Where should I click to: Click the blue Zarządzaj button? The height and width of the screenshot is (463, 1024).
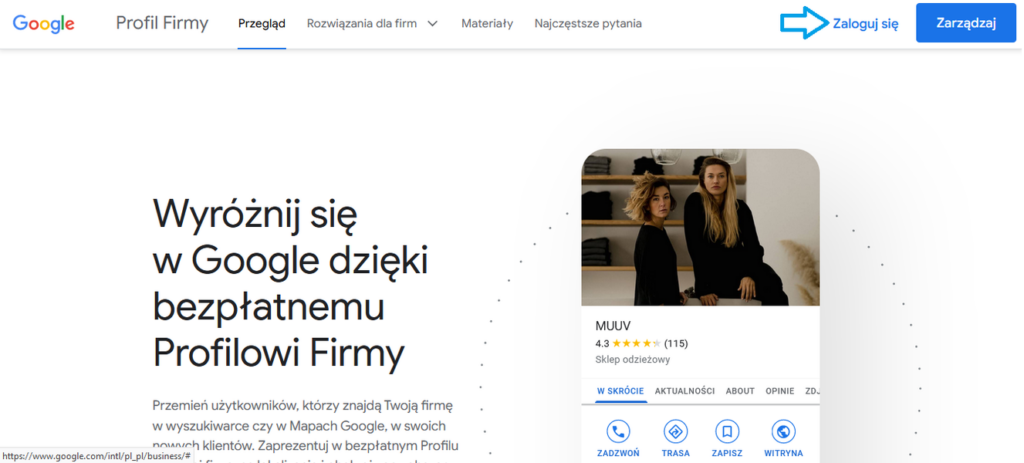coord(966,23)
